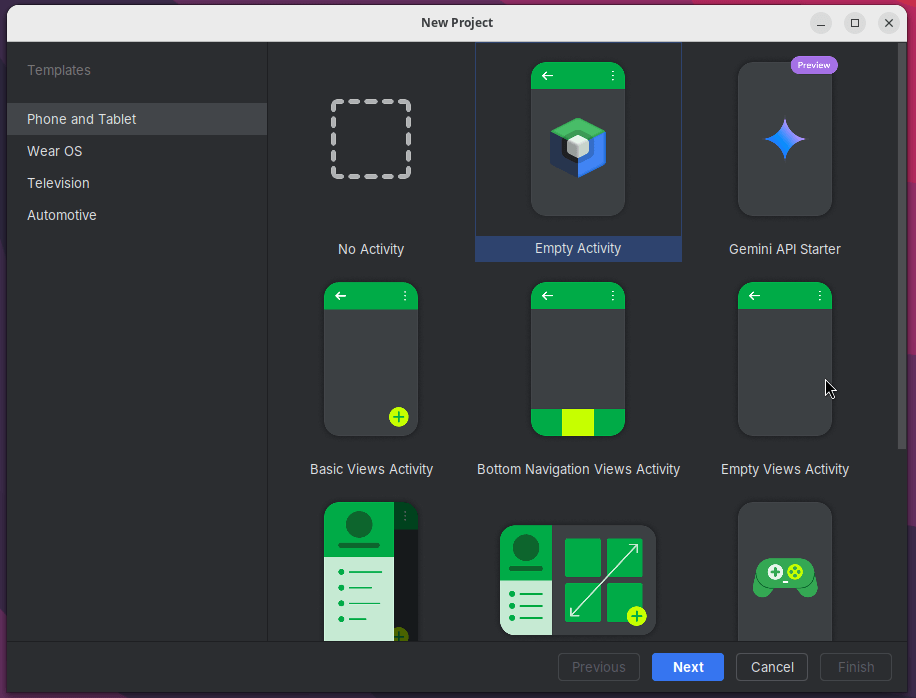Select the Basic Views Activity template
Screen dimensions: 916x698
pos(371,359)
